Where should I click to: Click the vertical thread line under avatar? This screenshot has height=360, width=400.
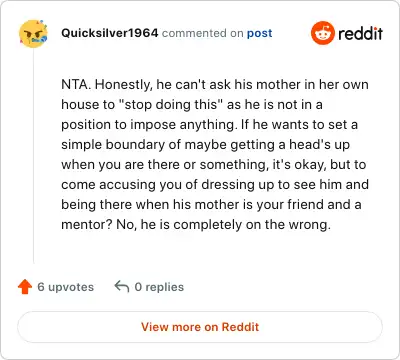[x=33, y=156]
